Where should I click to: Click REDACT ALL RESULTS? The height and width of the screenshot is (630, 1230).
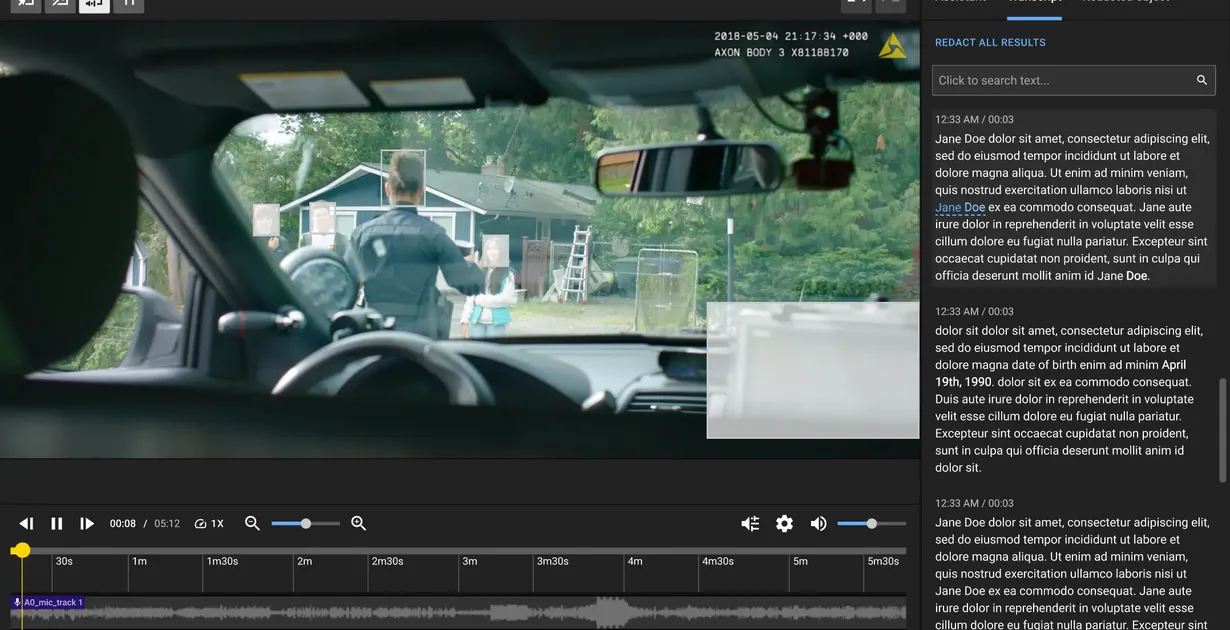pos(989,41)
